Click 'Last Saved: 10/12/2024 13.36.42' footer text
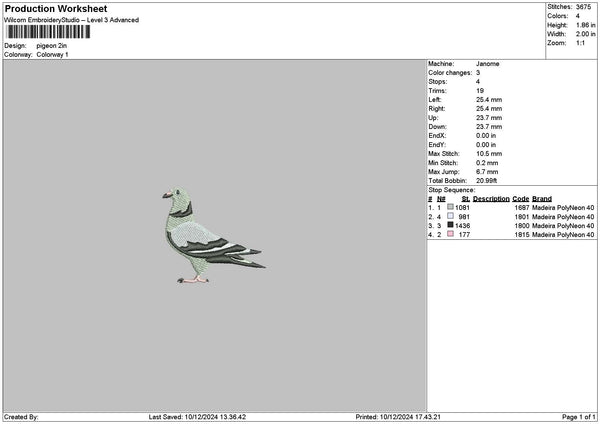Screen dimensions: 600x424 click(197, 417)
